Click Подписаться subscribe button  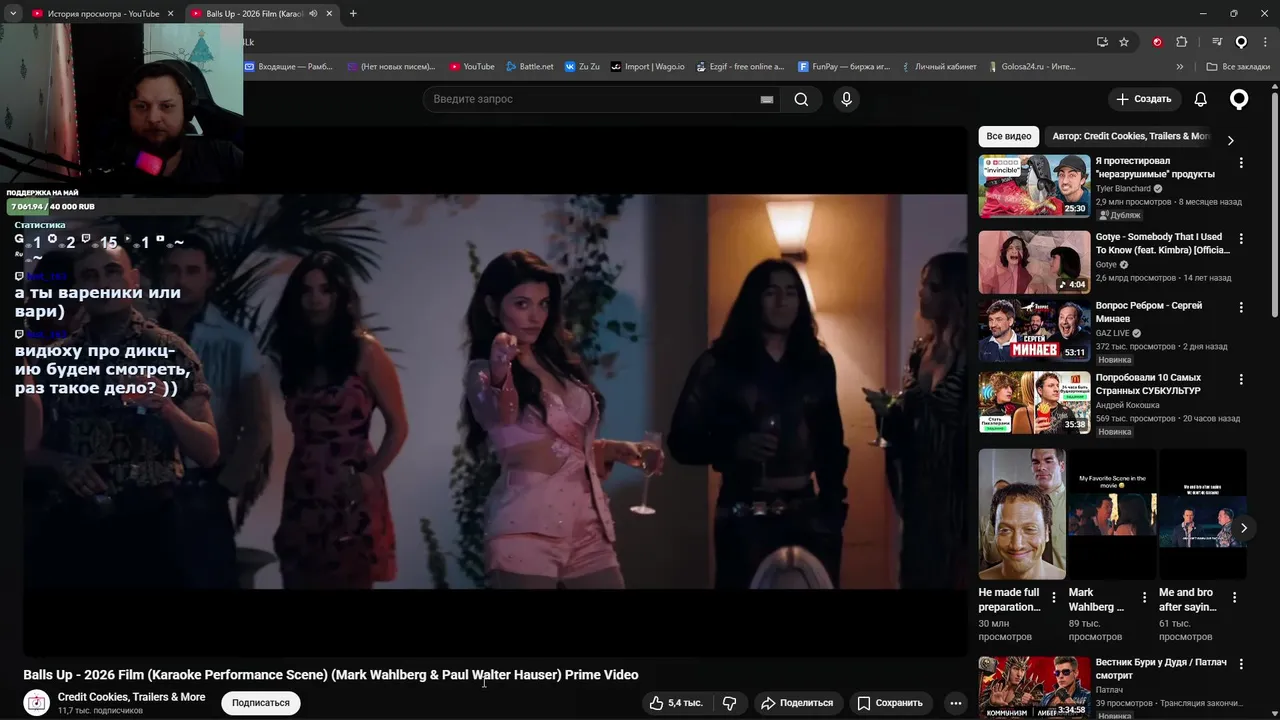pos(261,703)
